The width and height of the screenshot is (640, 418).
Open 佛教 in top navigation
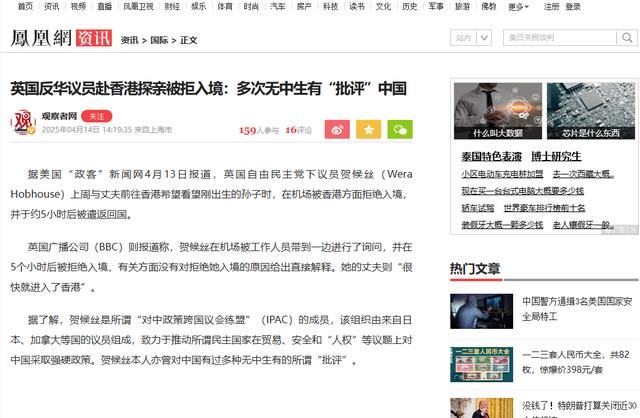[x=489, y=7]
